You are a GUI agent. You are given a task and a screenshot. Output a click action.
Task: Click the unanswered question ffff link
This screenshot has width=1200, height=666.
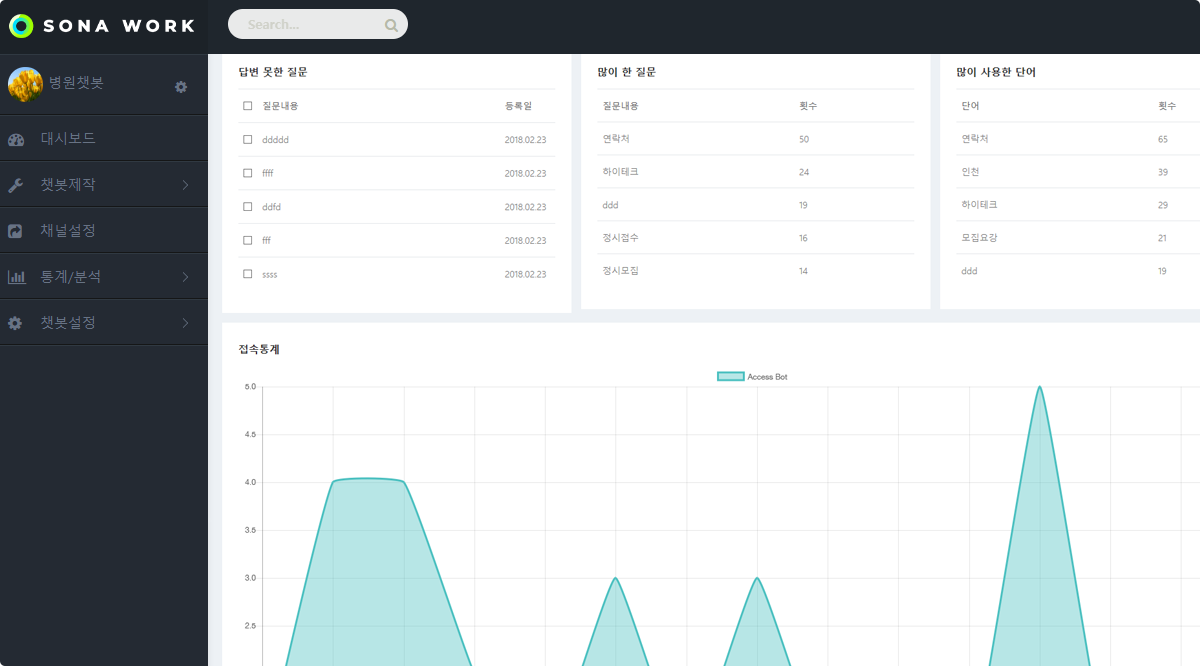tap(268, 173)
